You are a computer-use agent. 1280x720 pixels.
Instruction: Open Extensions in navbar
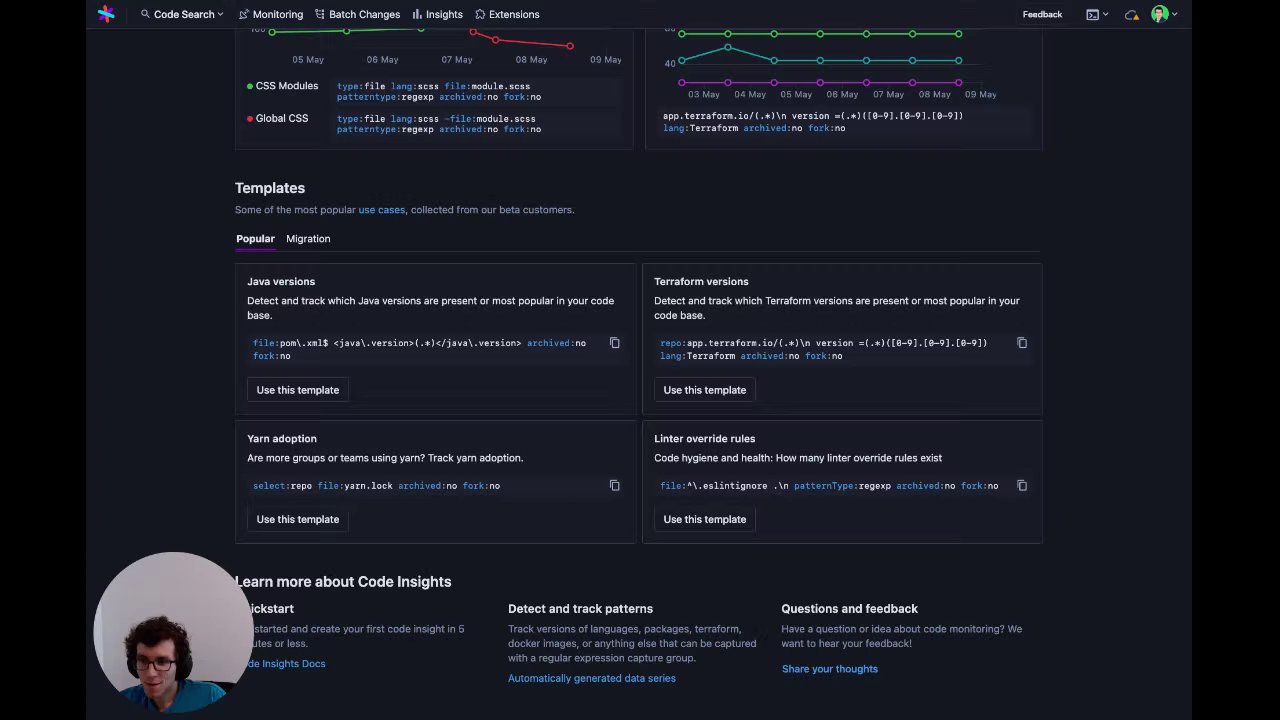(x=507, y=14)
